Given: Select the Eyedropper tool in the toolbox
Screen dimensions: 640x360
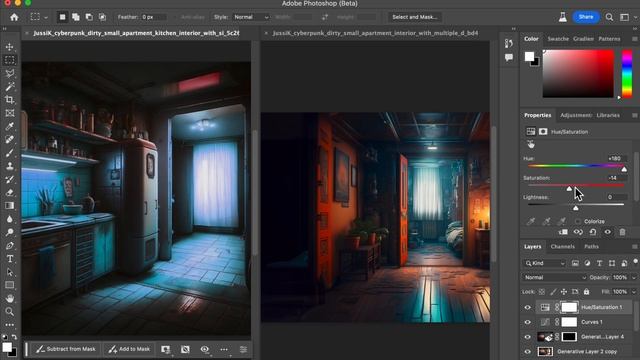Looking at the screenshot, I should pyautogui.click(x=10, y=126).
